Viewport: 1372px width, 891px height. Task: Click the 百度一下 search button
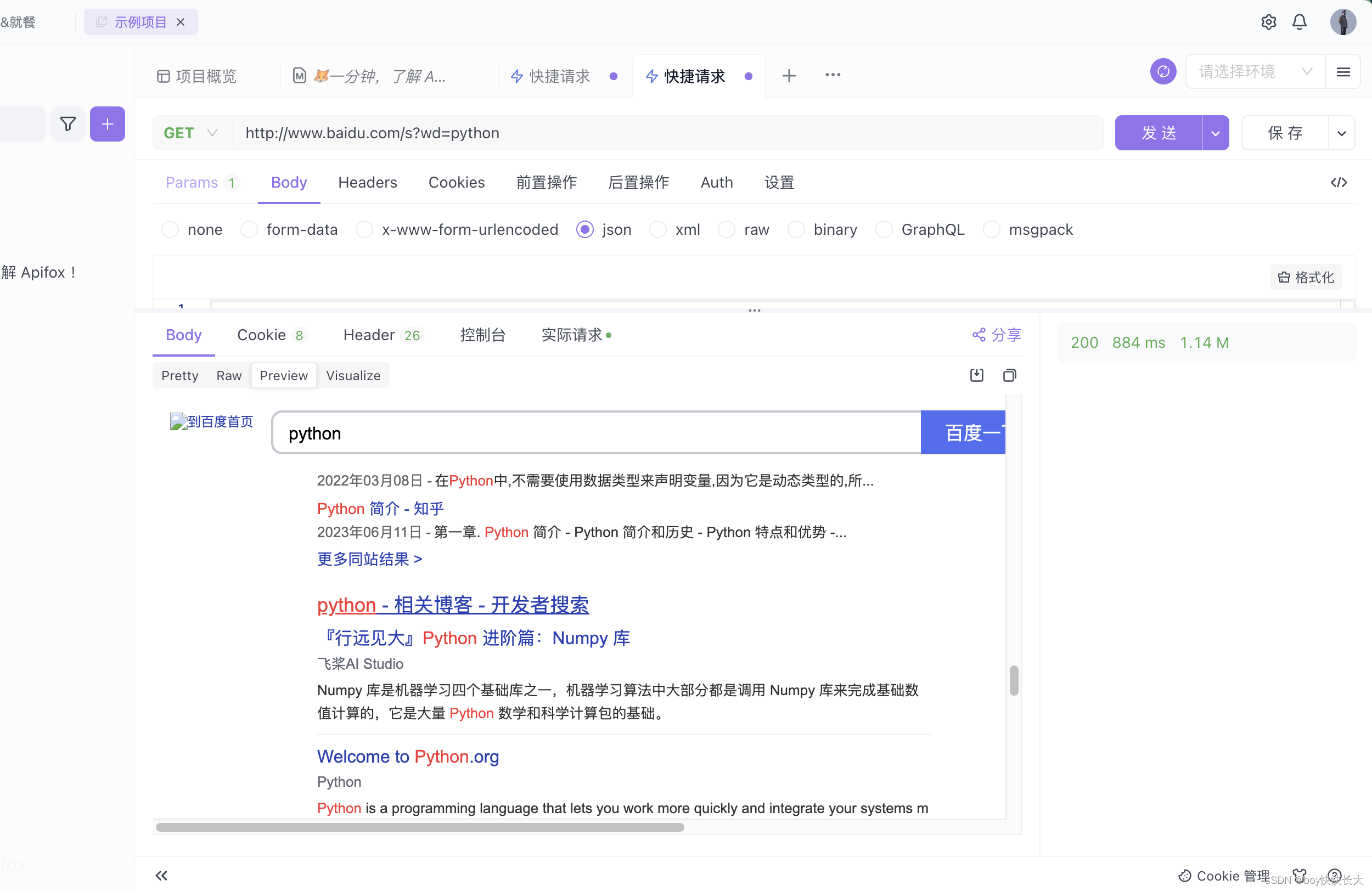(963, 433)
